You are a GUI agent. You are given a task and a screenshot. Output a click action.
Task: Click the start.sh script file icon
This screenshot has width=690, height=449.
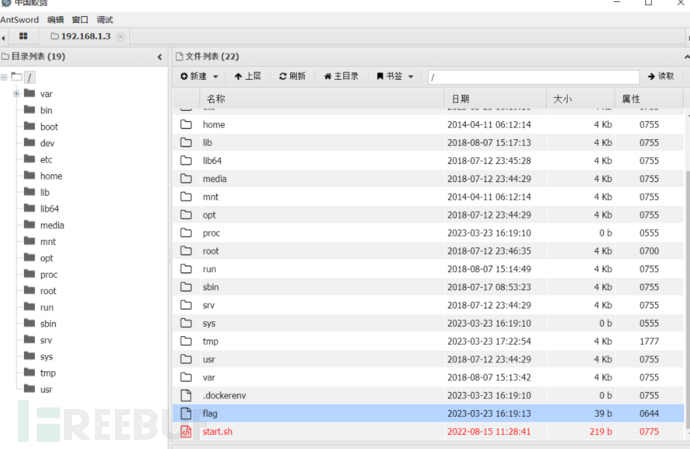186,431
